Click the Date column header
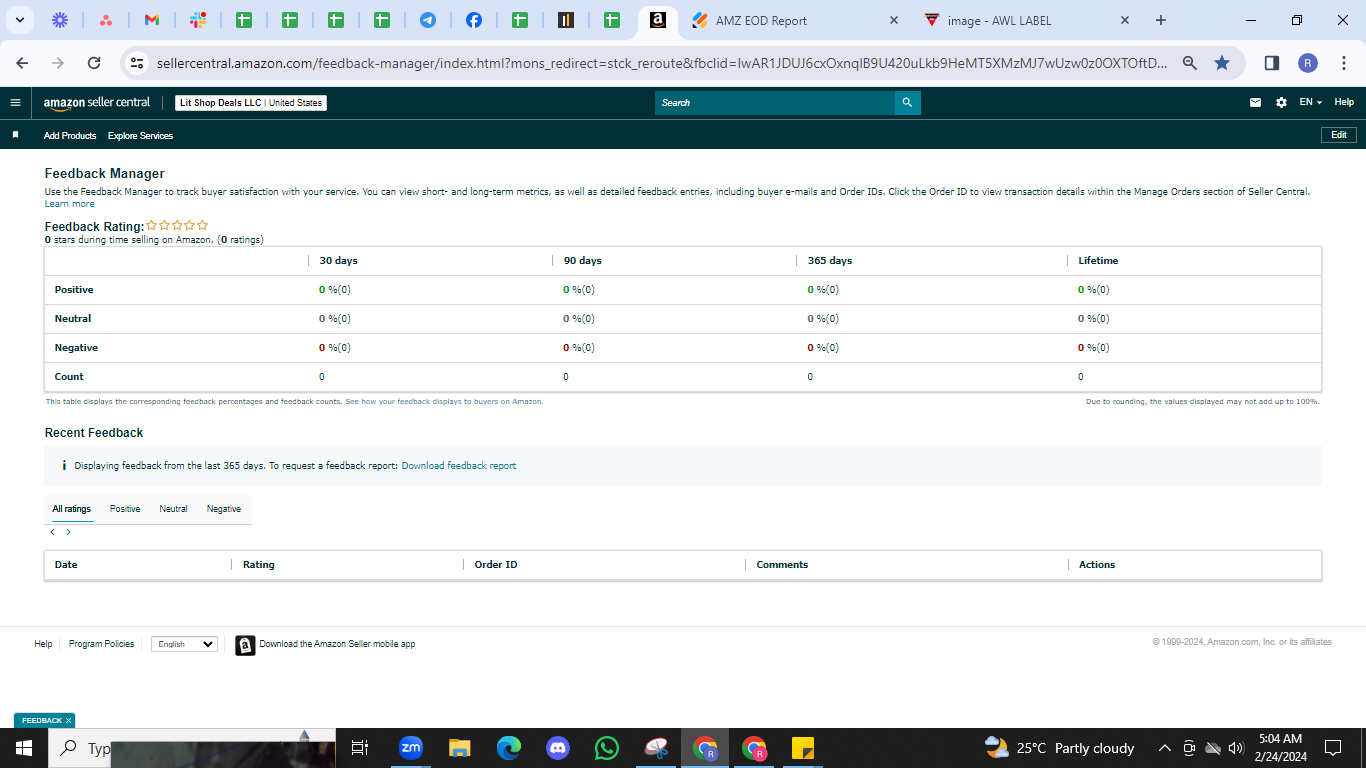Viewport: 1366px width, 768px height. click(x=66, y=565)
